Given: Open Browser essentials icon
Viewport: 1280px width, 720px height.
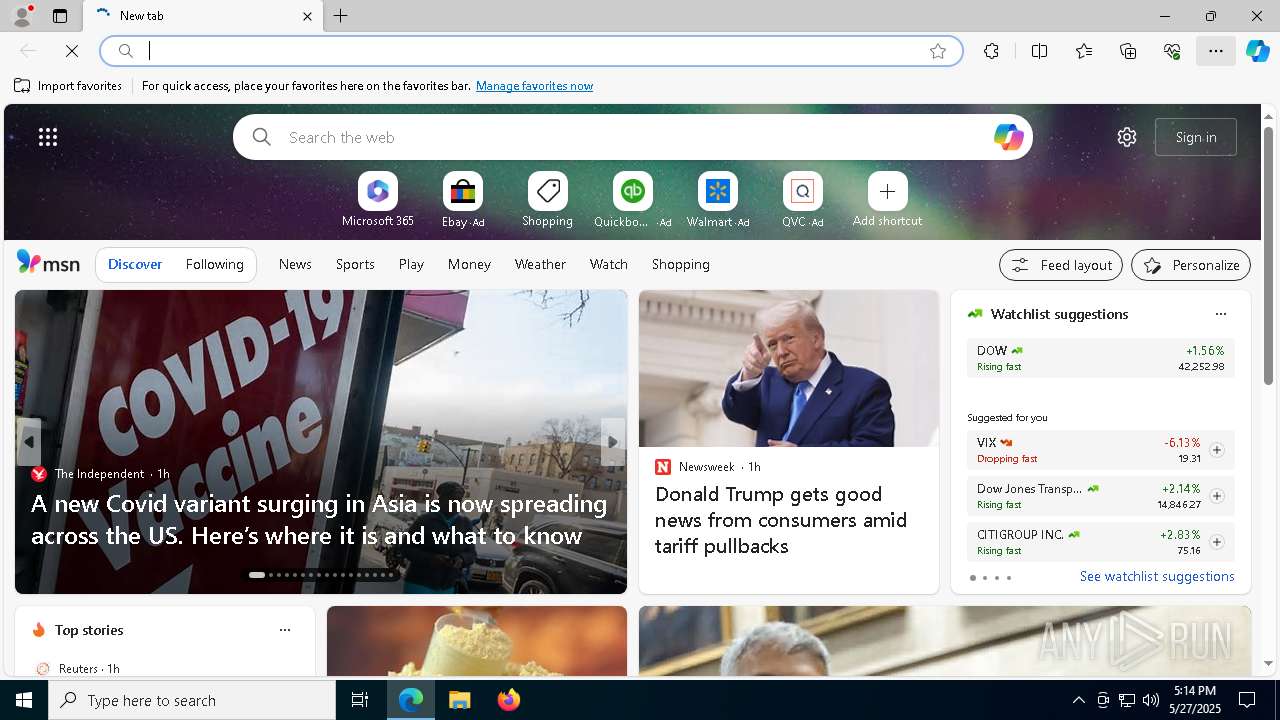Looking at the screenshot, I should pos(1172,51).
